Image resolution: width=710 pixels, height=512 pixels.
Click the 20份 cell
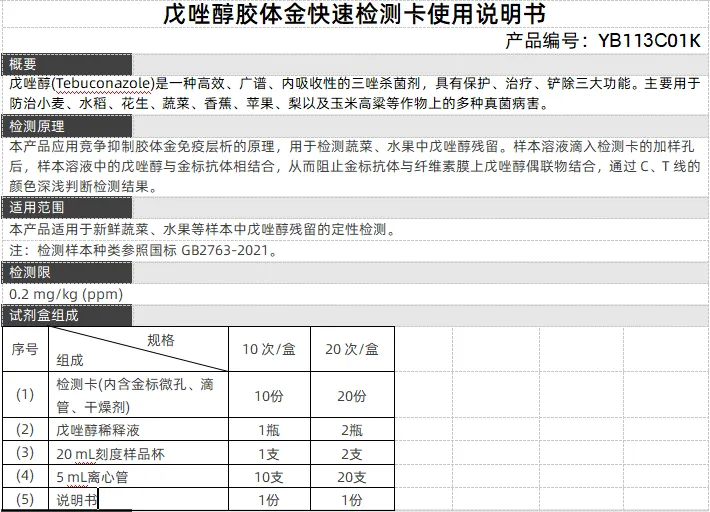[x=352, y=395]
